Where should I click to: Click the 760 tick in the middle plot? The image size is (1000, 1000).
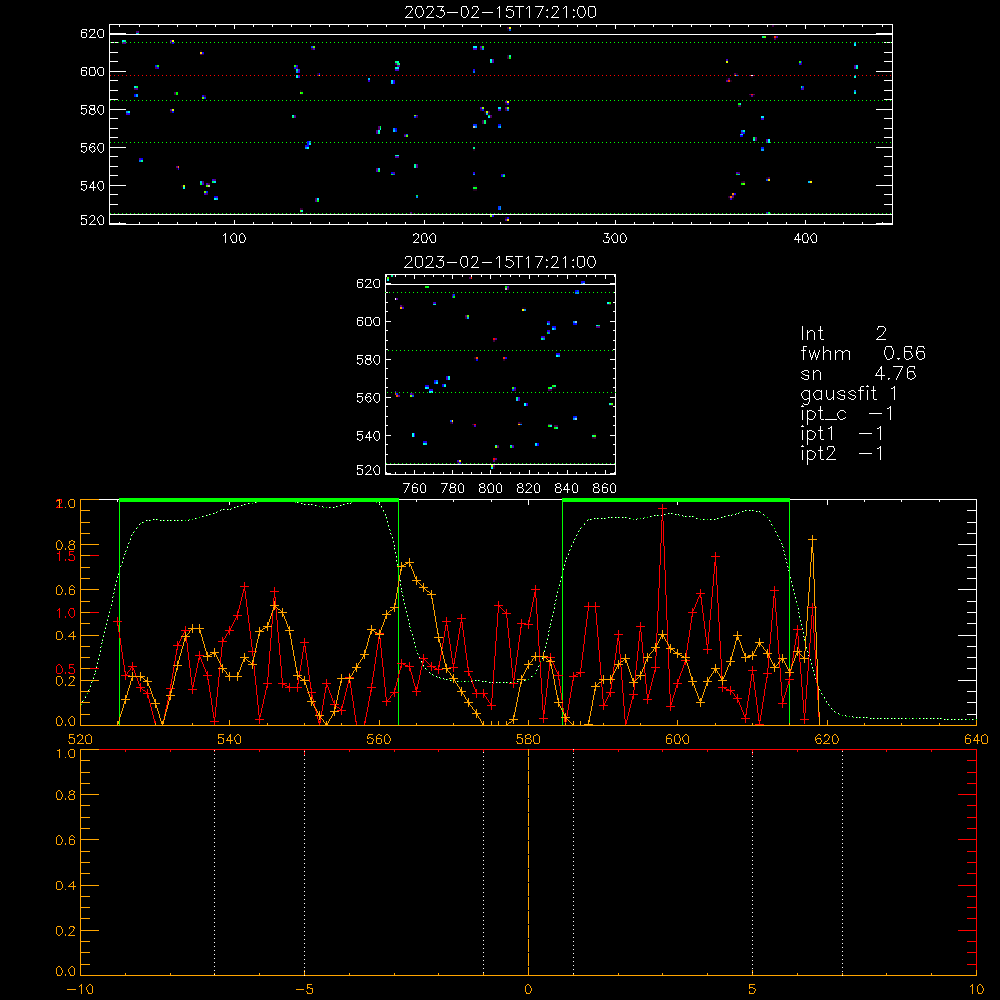coord(415,489)
